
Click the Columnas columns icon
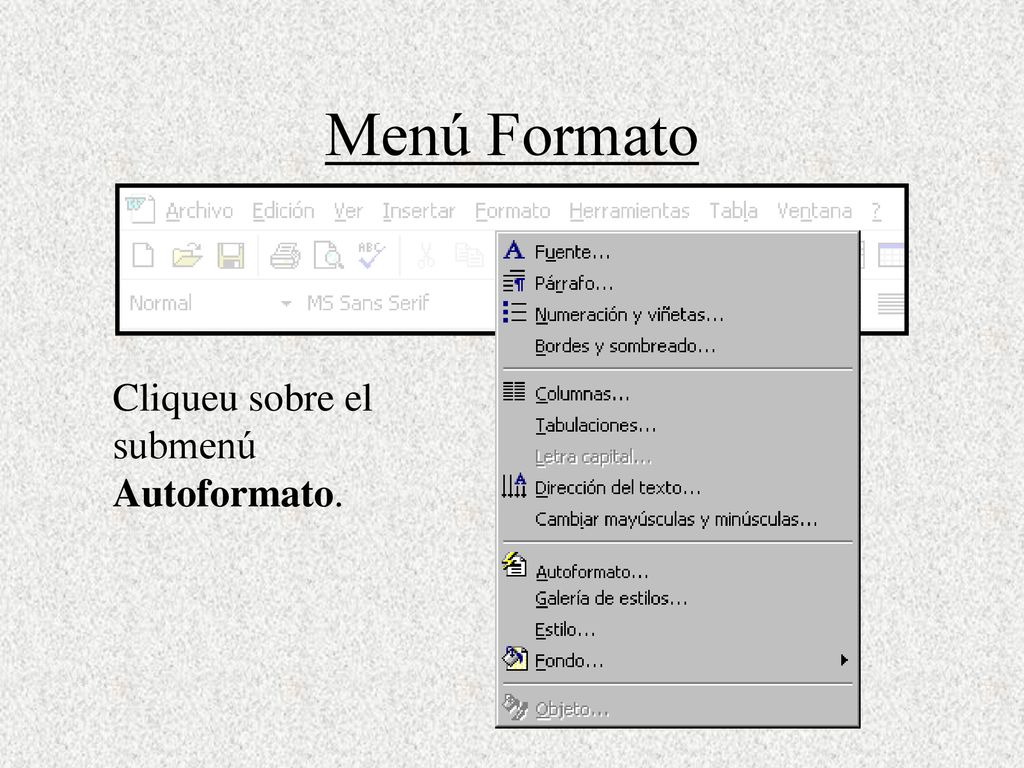(514, 391)
